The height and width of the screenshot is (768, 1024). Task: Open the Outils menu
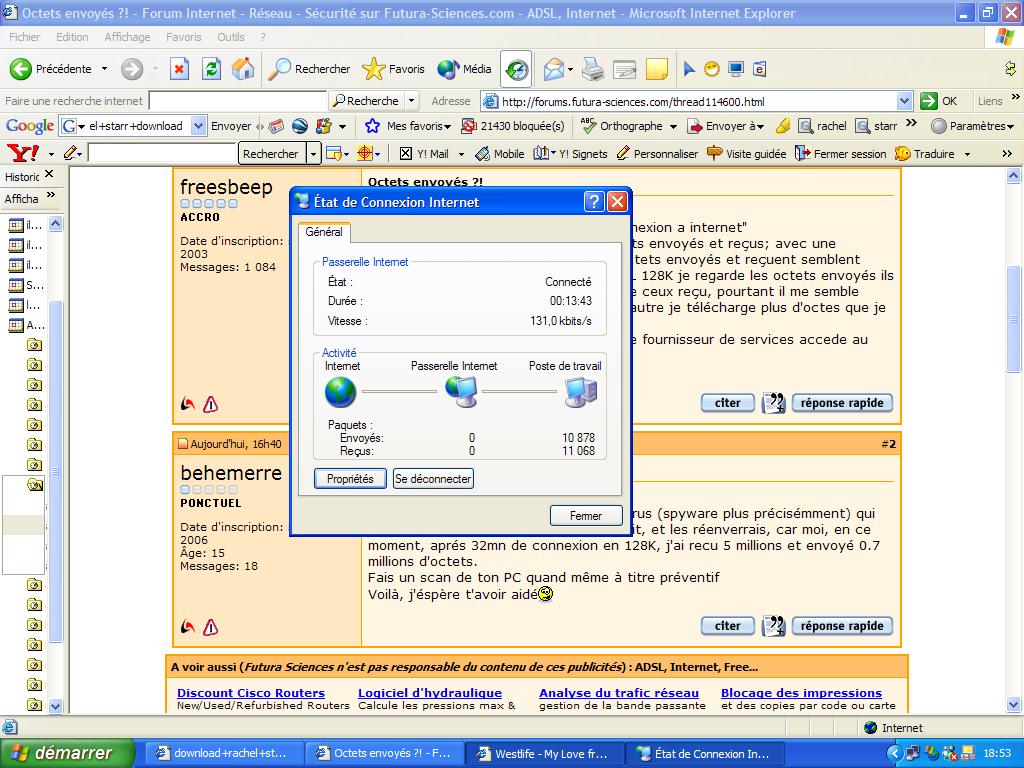tap(231, 37)
